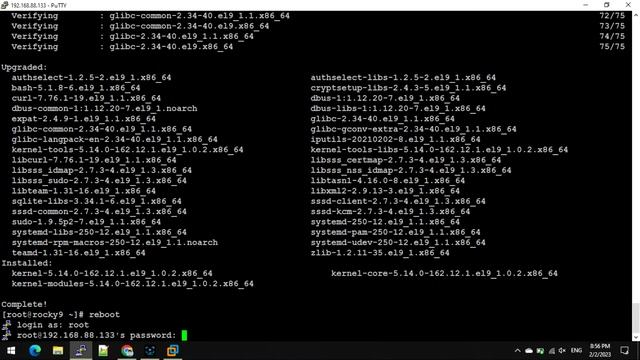The image size is (640, 360).
Task: Open Notepad++ from the taskbar
Action: 103,351
